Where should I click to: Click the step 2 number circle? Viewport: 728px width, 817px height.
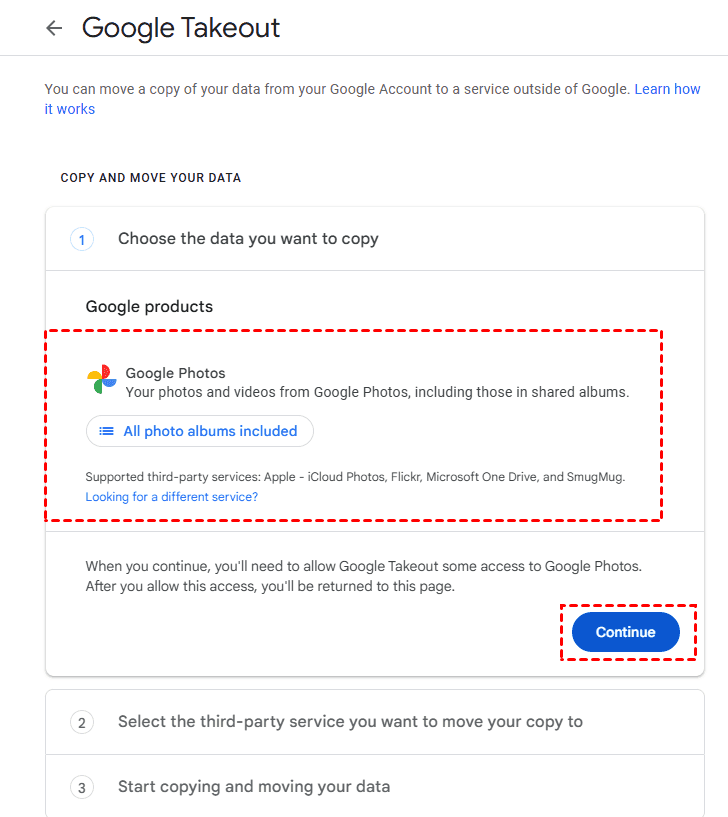point(81,722)
